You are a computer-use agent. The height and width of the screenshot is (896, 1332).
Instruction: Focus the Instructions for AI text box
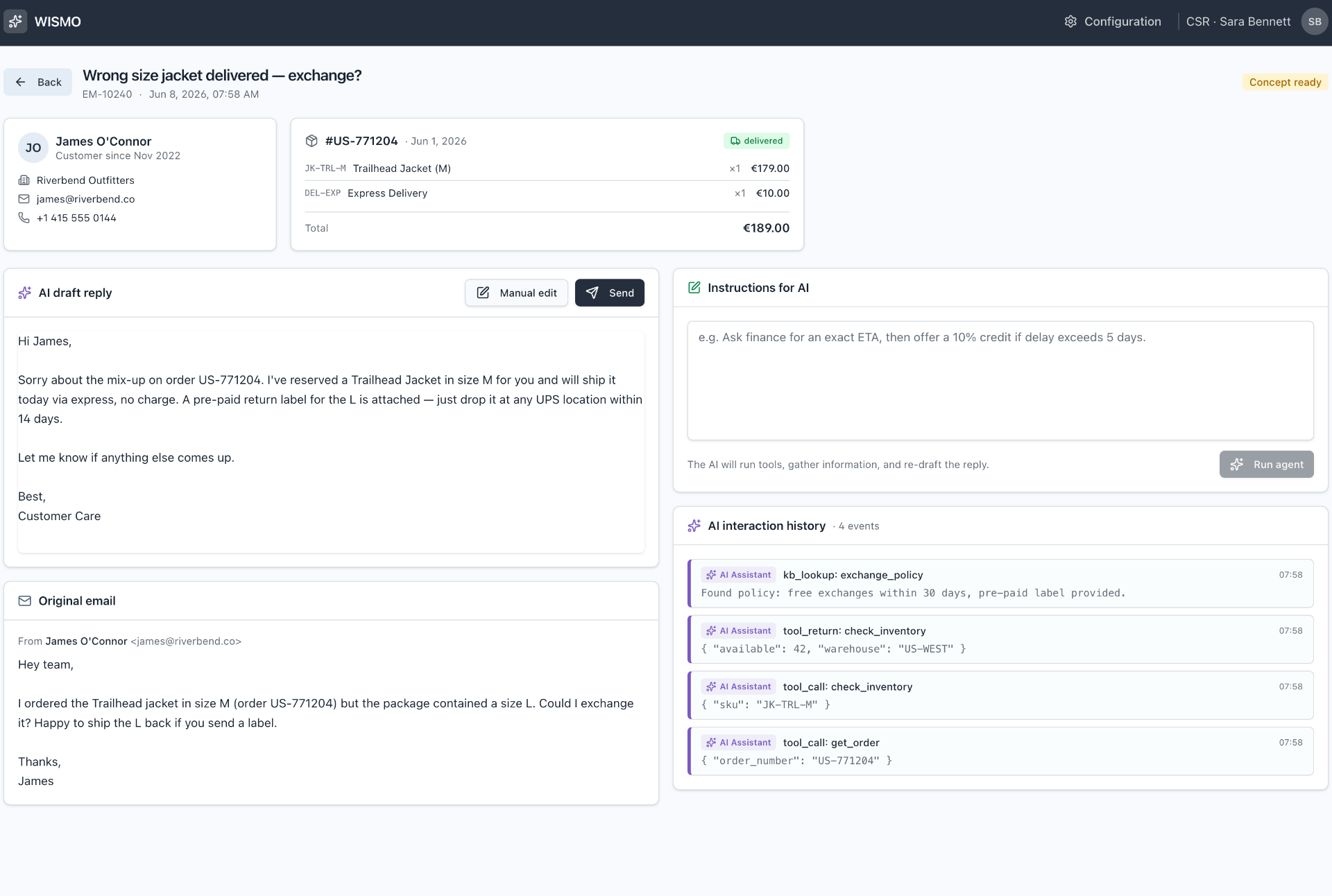(1000, 380)
